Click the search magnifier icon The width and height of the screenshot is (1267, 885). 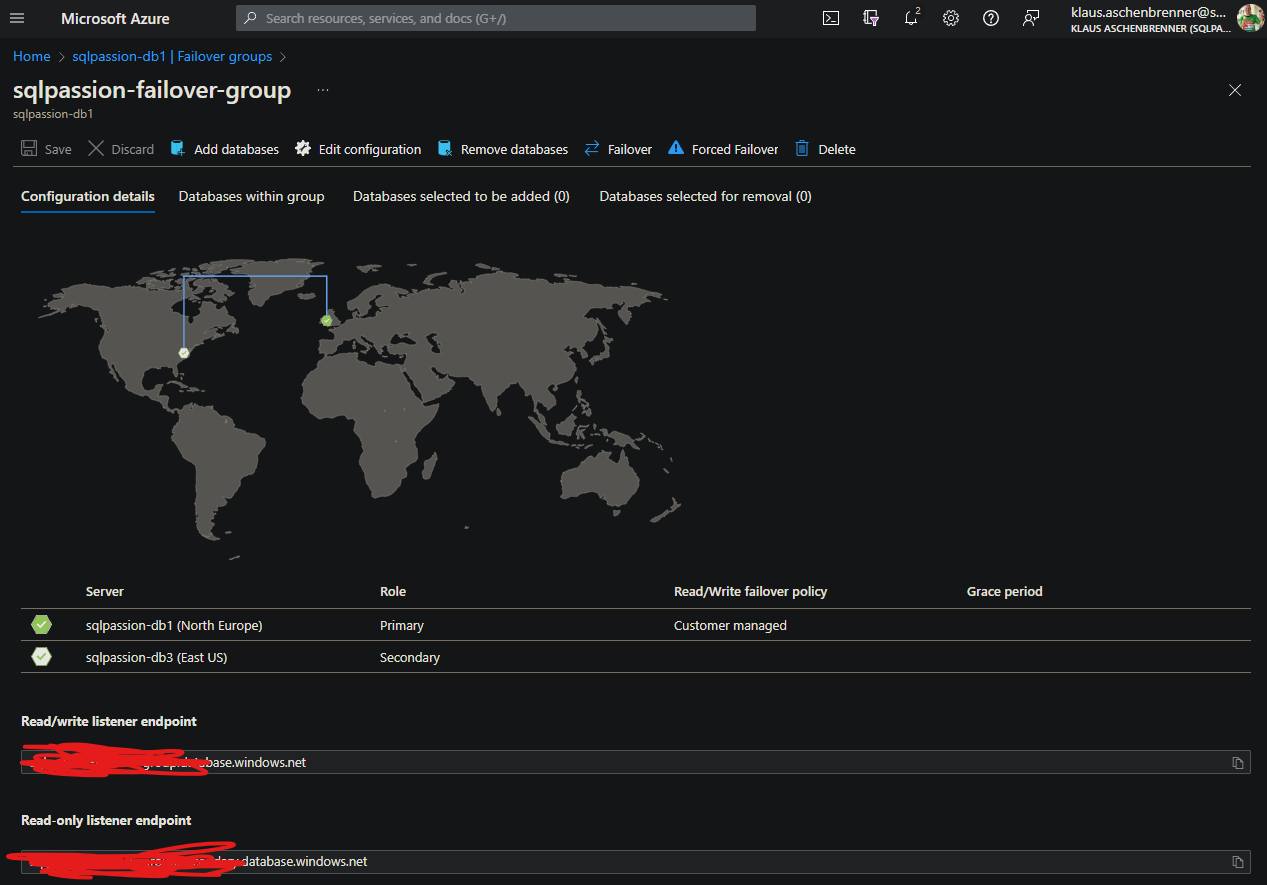coord(249,18)
